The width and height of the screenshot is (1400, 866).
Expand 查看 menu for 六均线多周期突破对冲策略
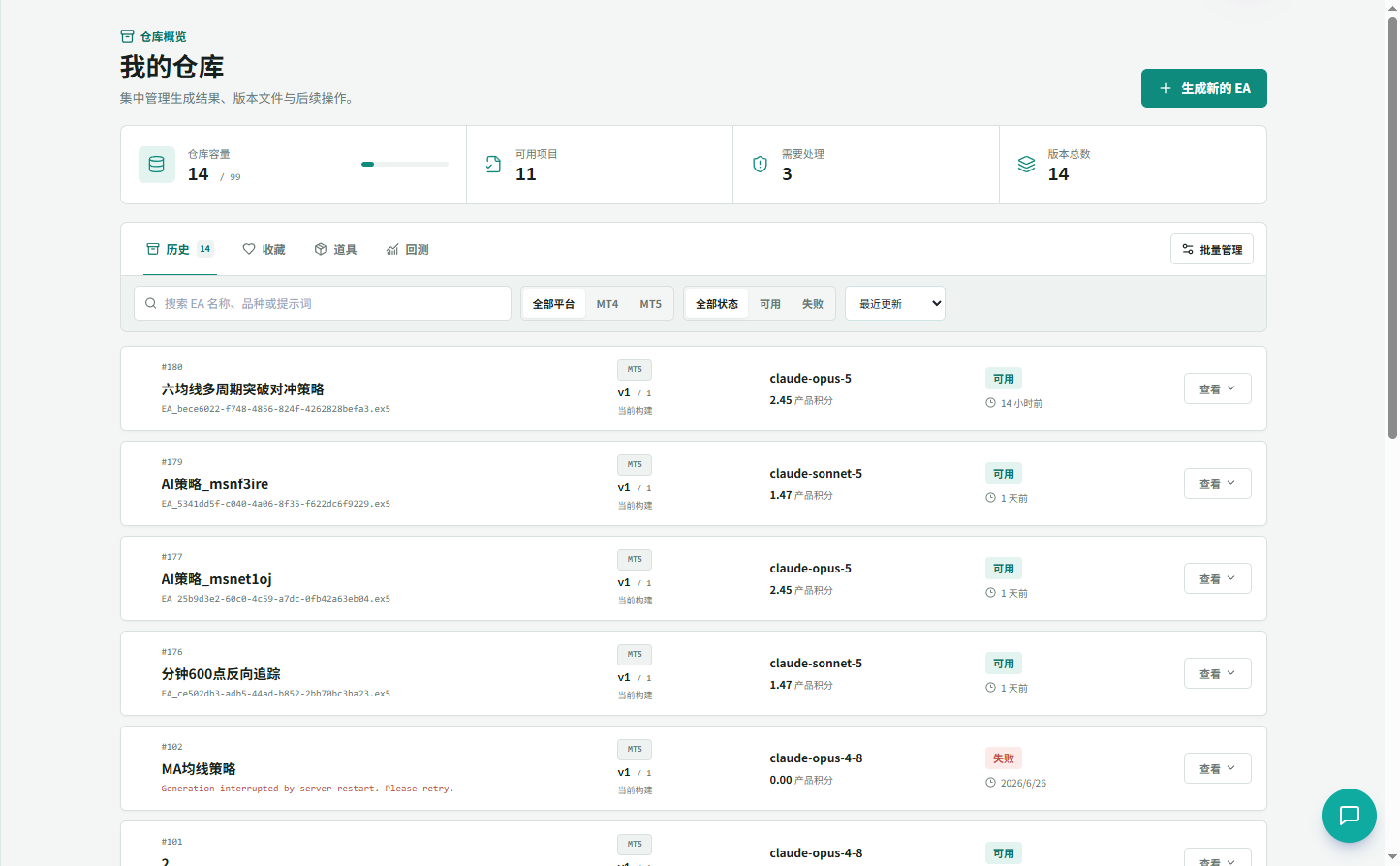1218,388
